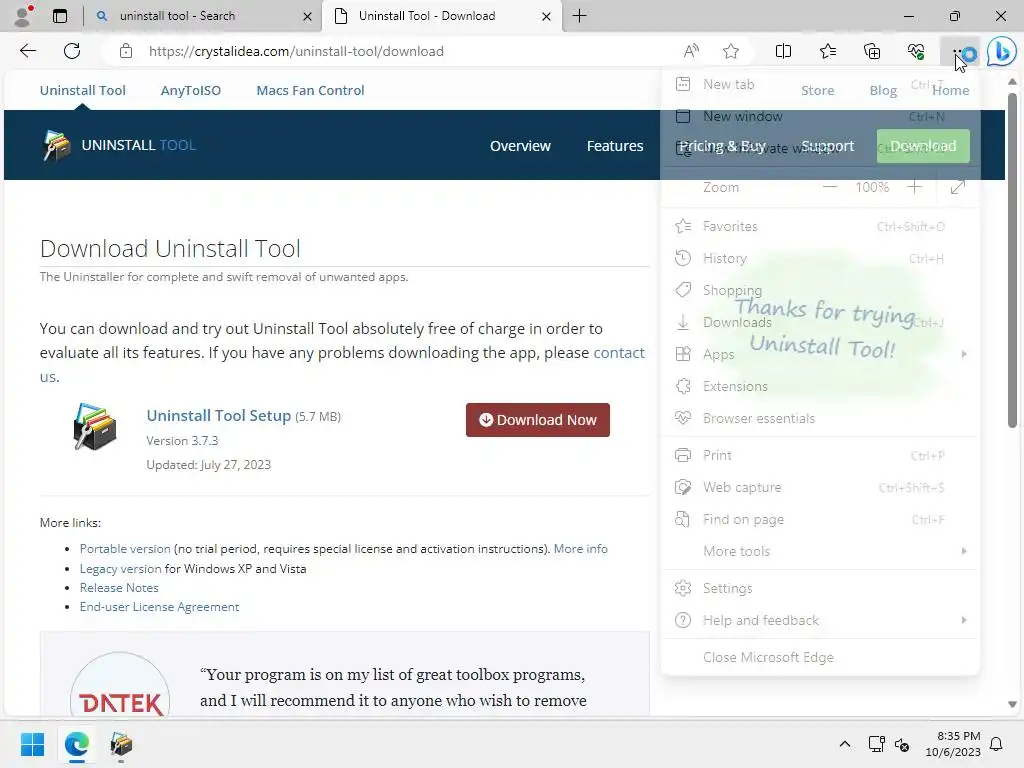Select Print from Edge menu
Screen dimensions: 1024x768
(820, 455)
